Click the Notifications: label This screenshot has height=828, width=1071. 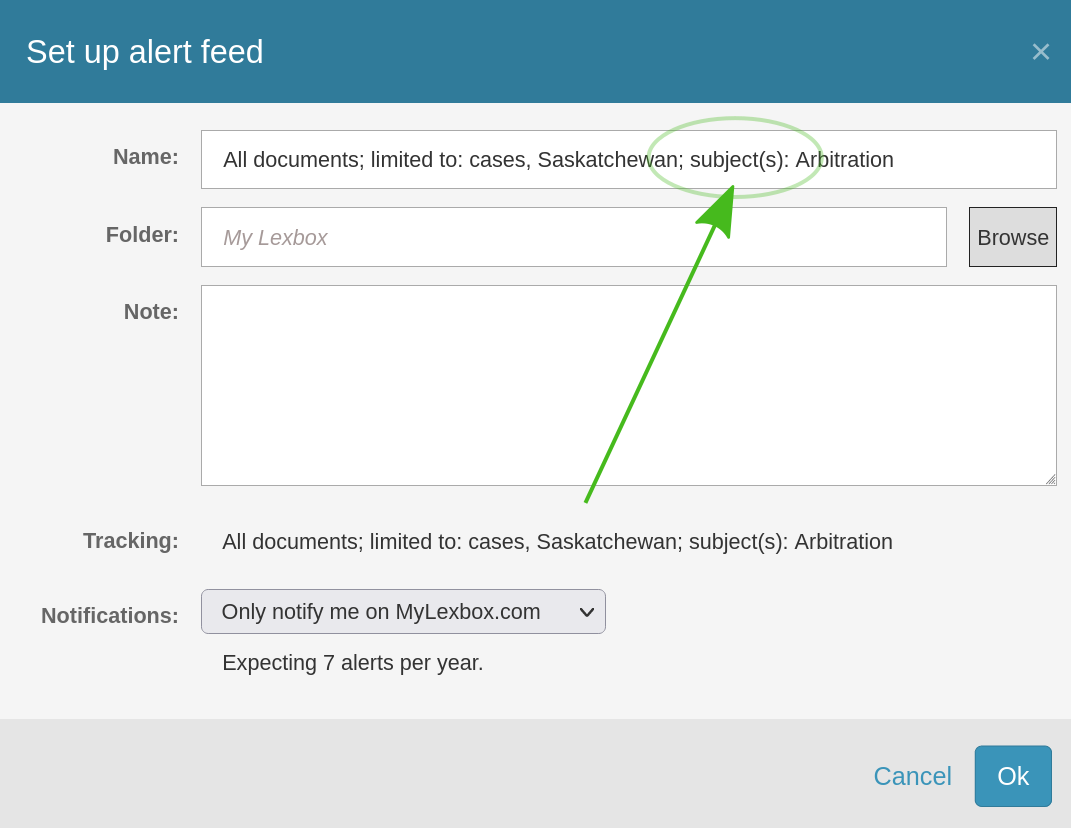(x=110, y=616)
